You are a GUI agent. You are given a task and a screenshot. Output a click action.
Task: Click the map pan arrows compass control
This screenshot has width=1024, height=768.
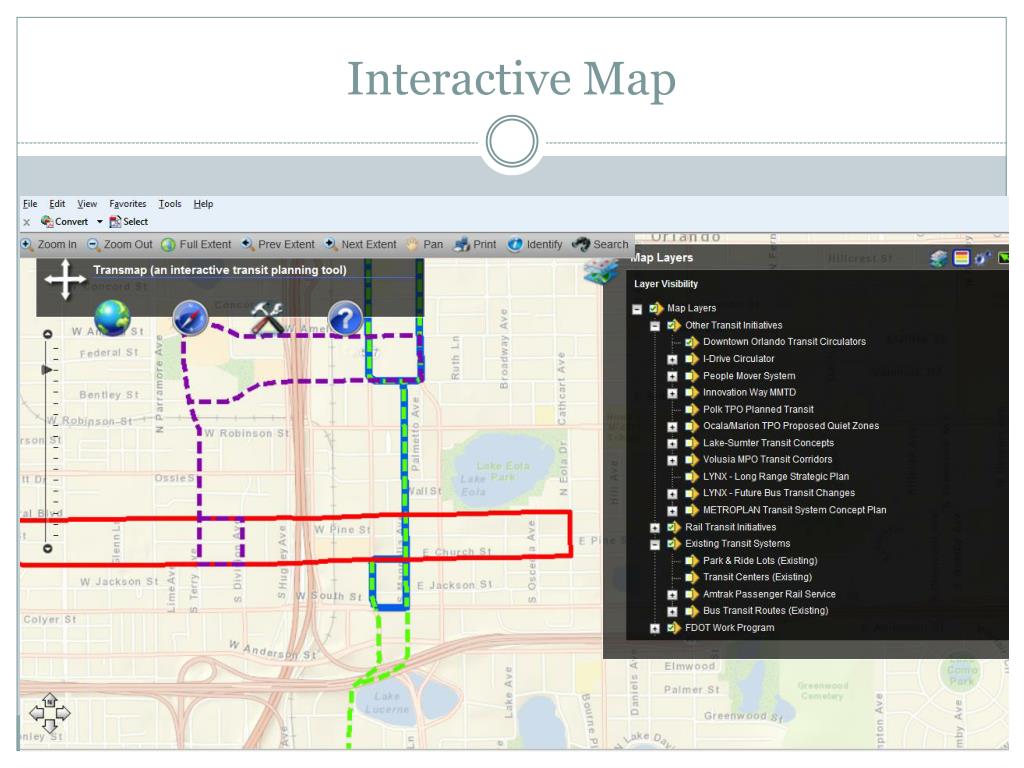(50, 712)
